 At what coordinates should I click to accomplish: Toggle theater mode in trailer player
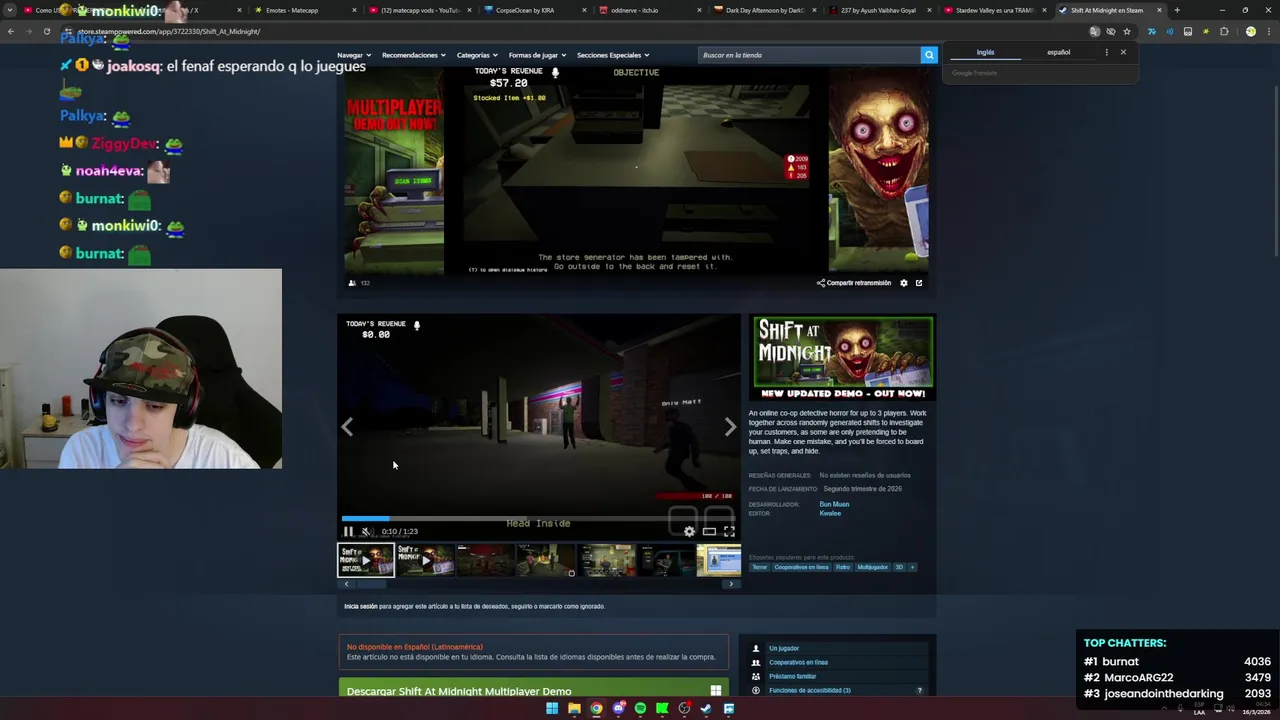[709, 531]
